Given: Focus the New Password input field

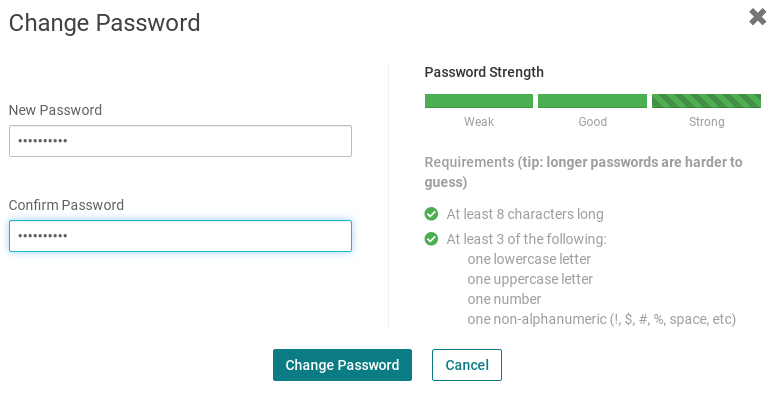Looking at the screenshot, I should 180,141.
